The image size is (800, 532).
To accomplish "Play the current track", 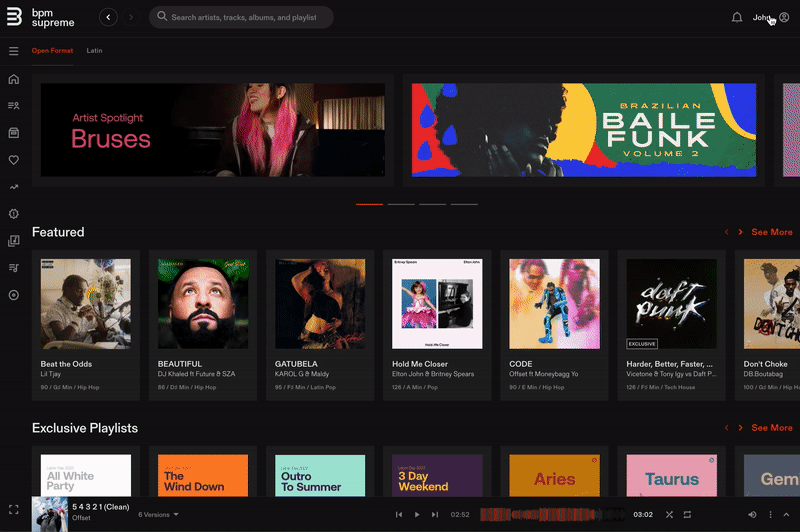I will pos(417,515).
